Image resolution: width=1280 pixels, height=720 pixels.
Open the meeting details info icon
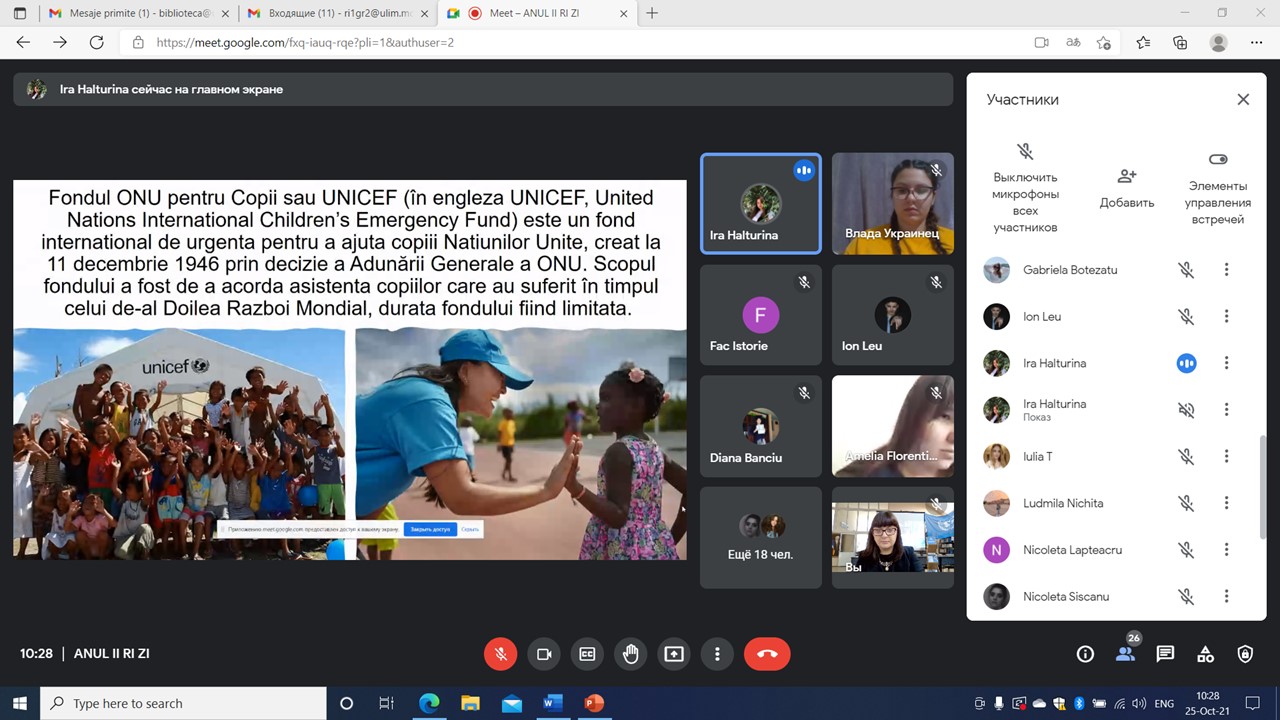click(x=1085, y=654)
